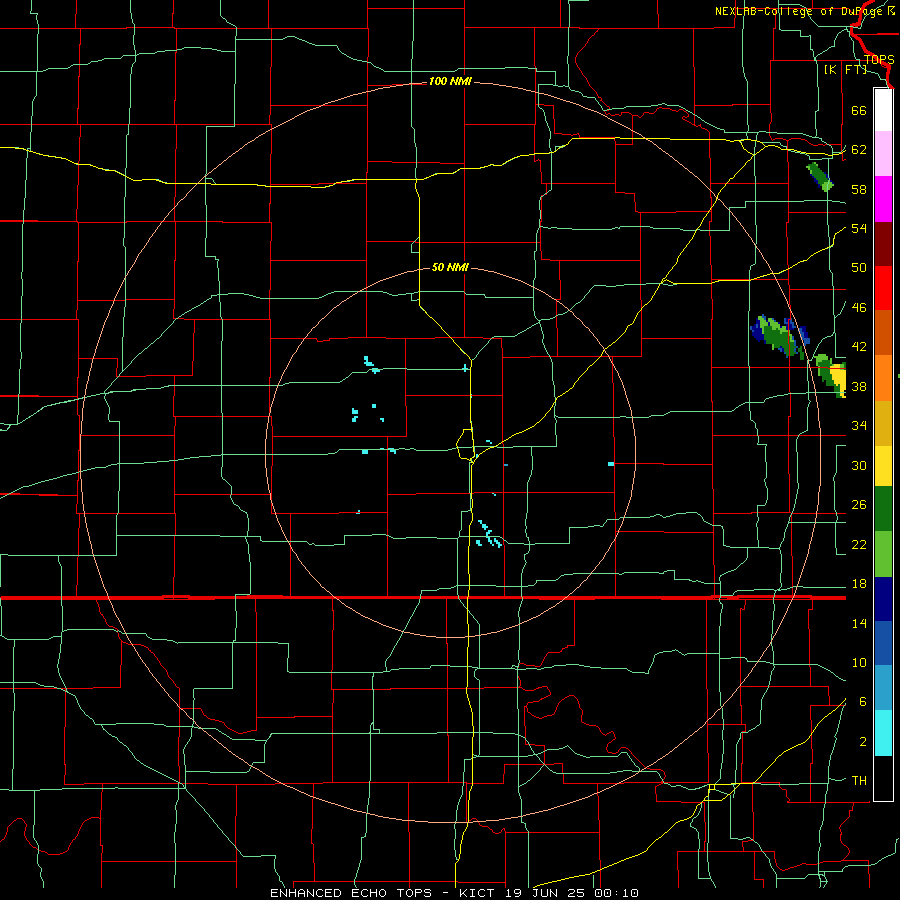Image resolution: width=900 pixels, height=900 pixels.
Task: Click the small green echo in the northeast corner
Action: 820,177
